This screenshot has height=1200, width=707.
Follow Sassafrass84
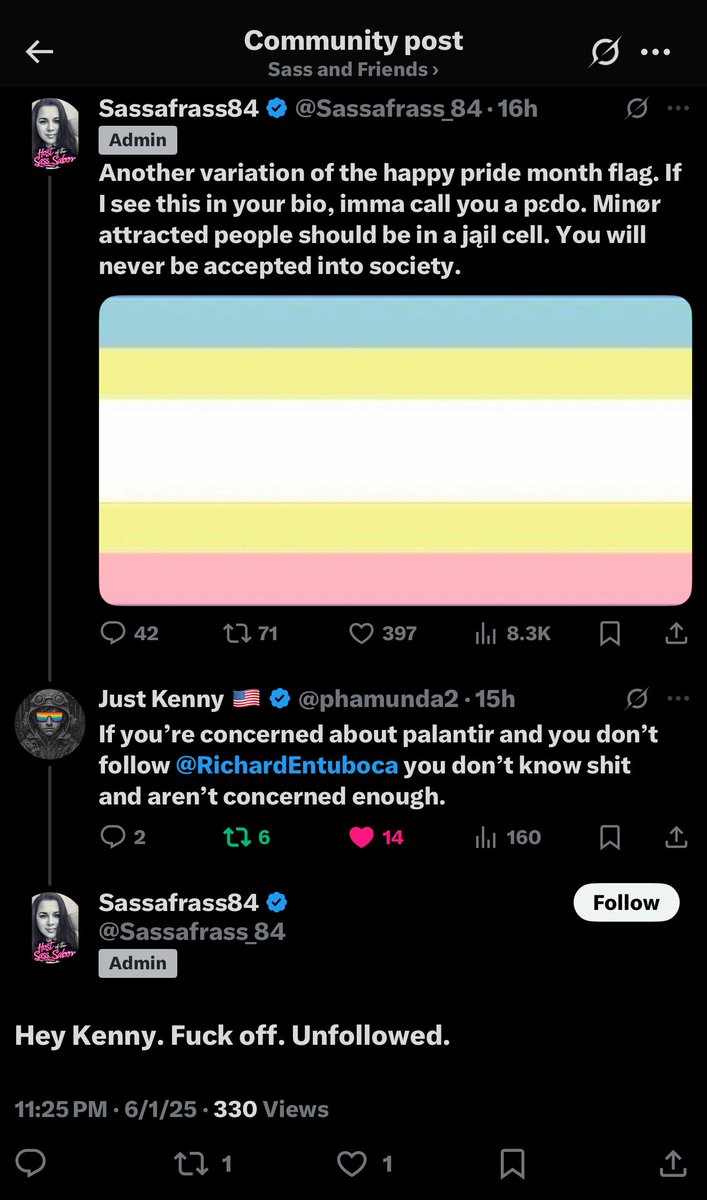click(626, 903)
